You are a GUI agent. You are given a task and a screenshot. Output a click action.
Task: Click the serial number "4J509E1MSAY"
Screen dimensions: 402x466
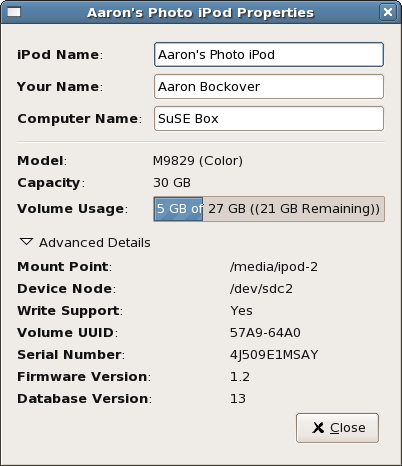point(274,355)
